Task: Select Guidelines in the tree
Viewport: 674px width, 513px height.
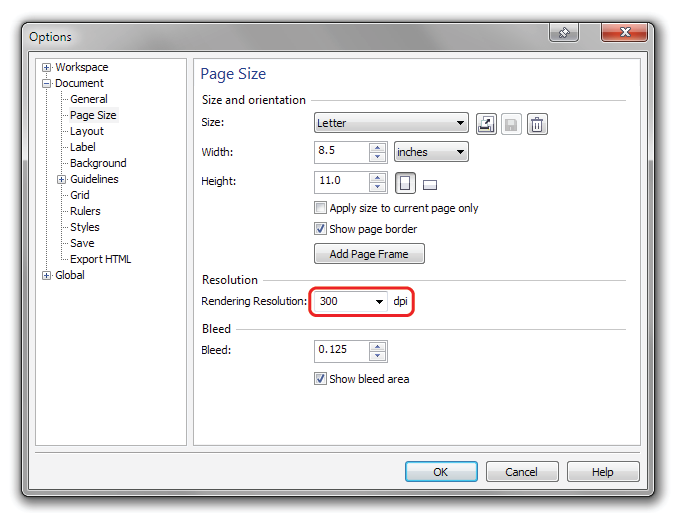Action: point(94,179)
